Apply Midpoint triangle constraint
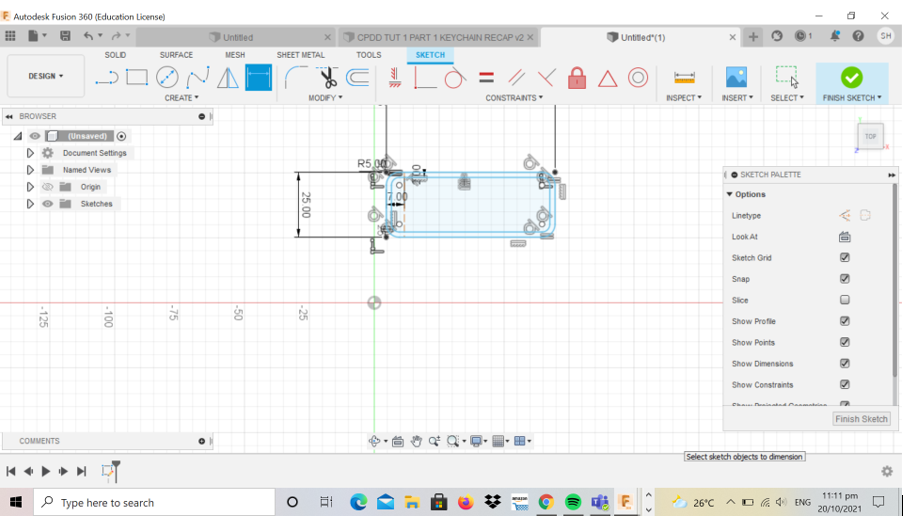 [607, 79]
